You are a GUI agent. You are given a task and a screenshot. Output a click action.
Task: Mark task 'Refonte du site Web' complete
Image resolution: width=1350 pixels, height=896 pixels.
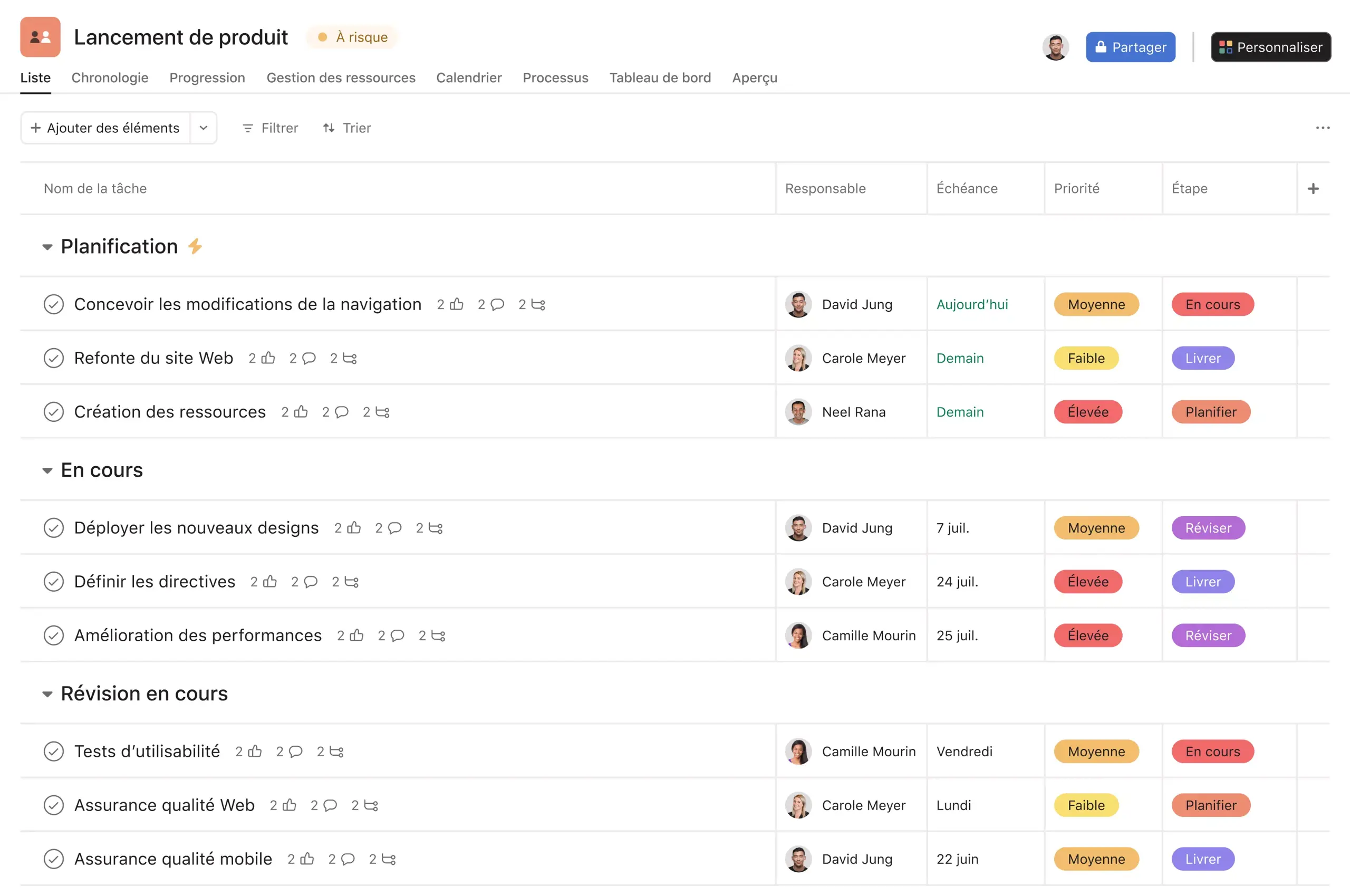coord(54,358)
